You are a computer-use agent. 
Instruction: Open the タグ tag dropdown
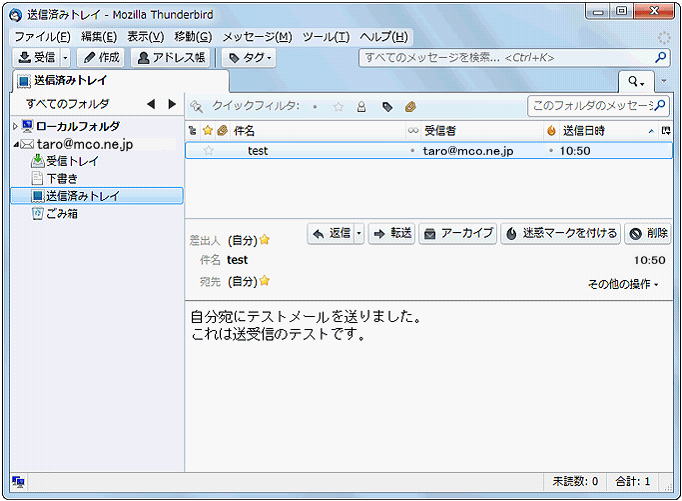249,57
